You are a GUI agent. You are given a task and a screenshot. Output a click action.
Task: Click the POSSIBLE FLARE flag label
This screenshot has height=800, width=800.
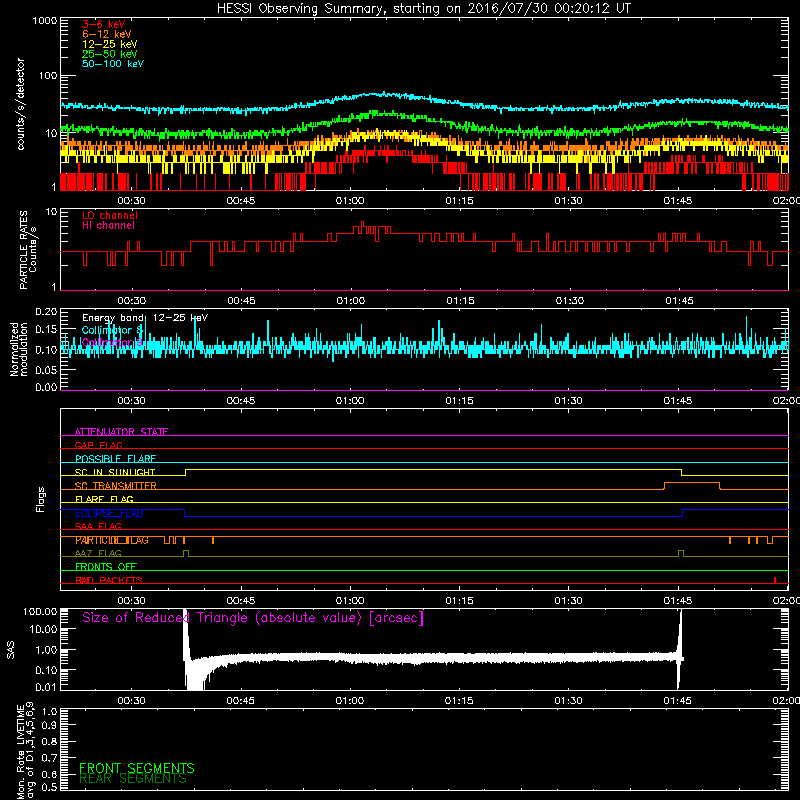point(115,459)
